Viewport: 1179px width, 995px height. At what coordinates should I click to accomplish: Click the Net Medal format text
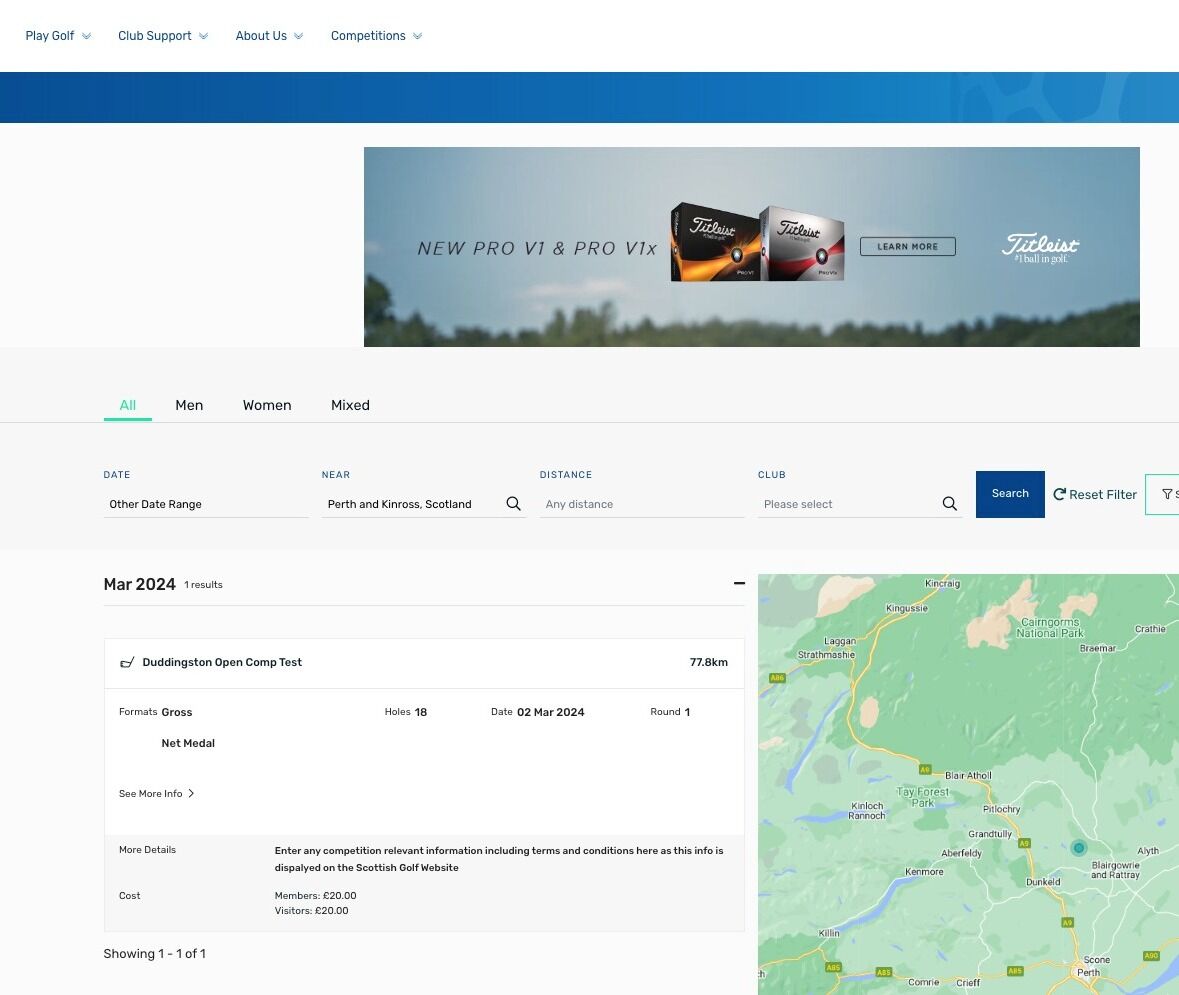(x=188, y=743)
